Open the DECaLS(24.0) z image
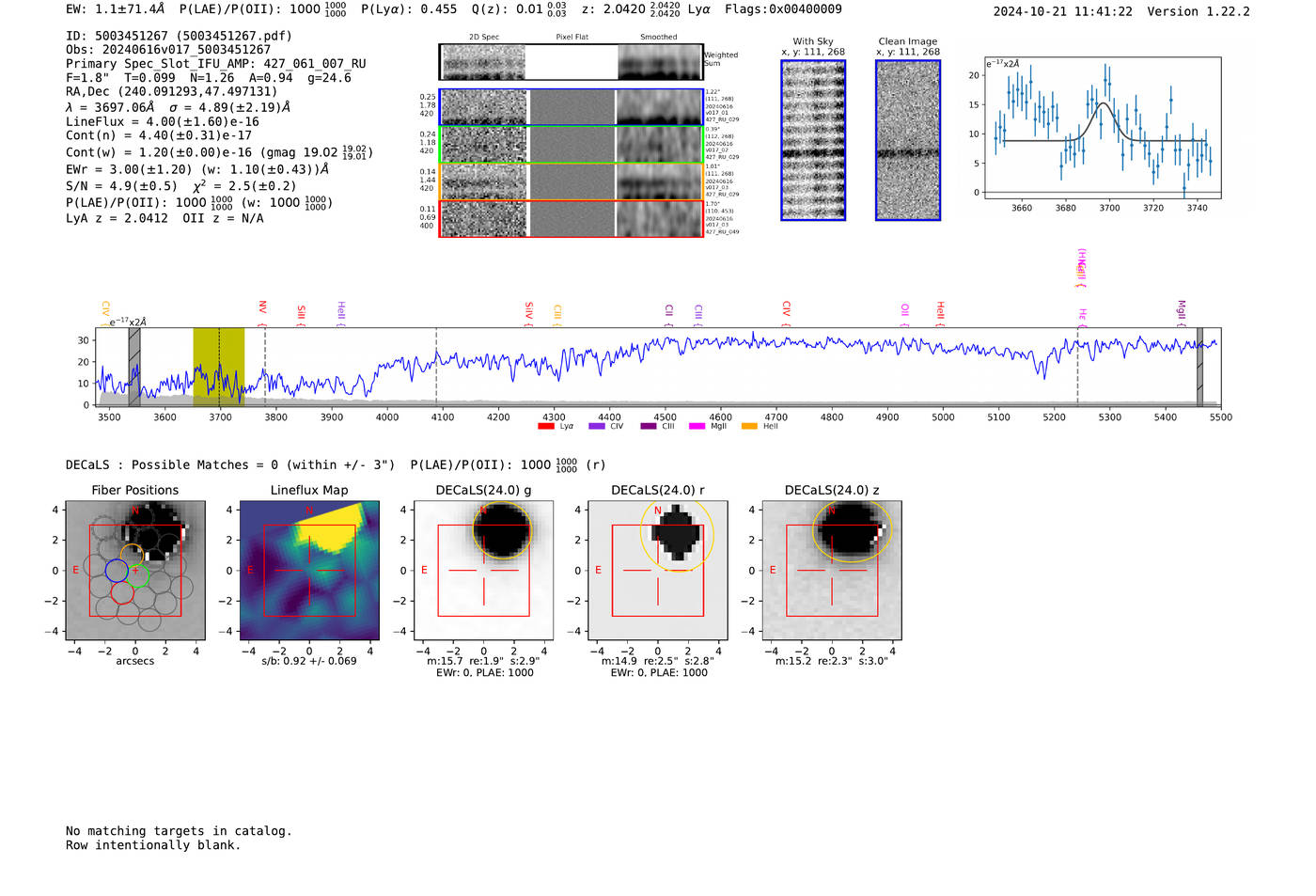 [x=832, y=570]
